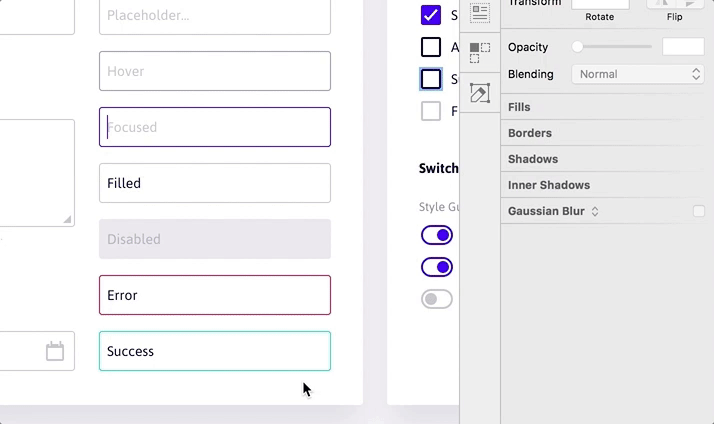The width and height of the screenshot is (714, 424).
Task: Open the Blending mode Normal dropdown
Action: [x=638, y=74]
